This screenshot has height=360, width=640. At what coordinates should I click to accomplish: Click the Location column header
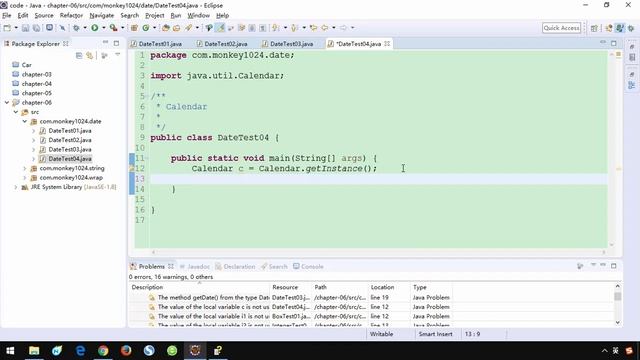(x=389, y=287)
